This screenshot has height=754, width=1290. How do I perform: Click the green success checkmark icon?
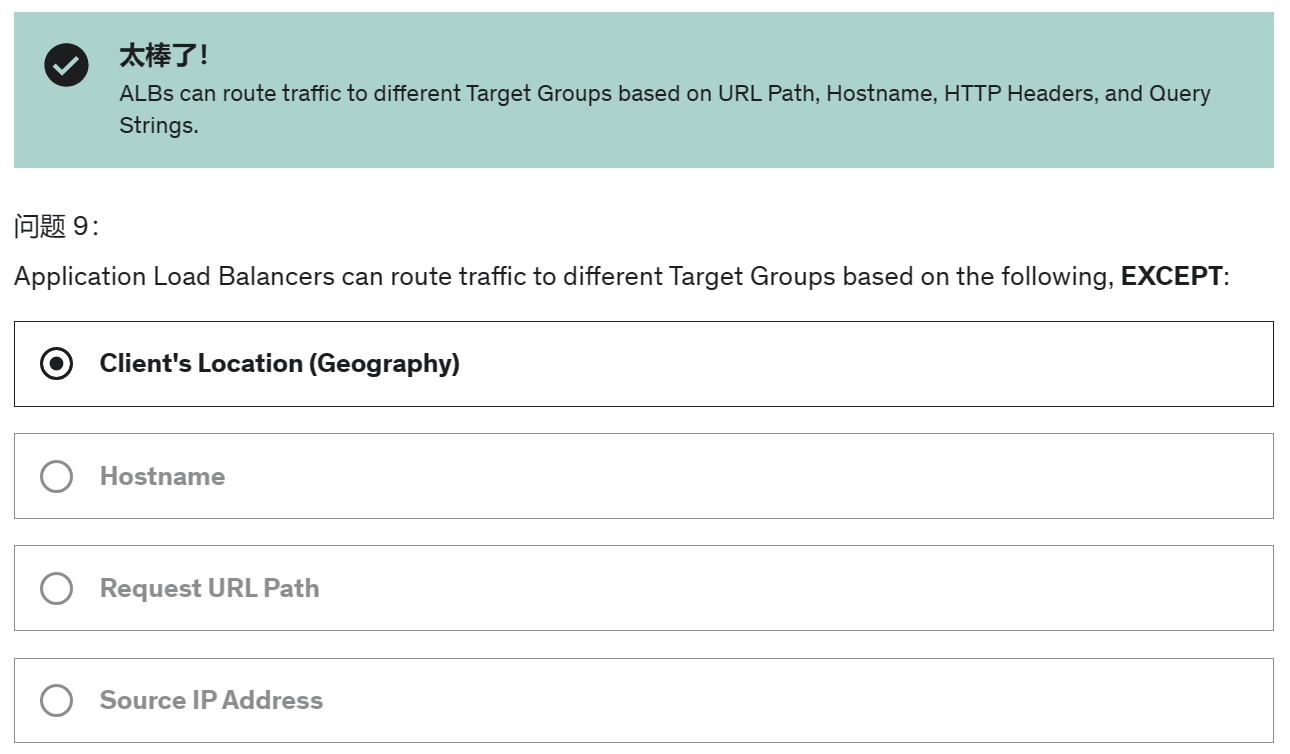(x=66, y=65)
